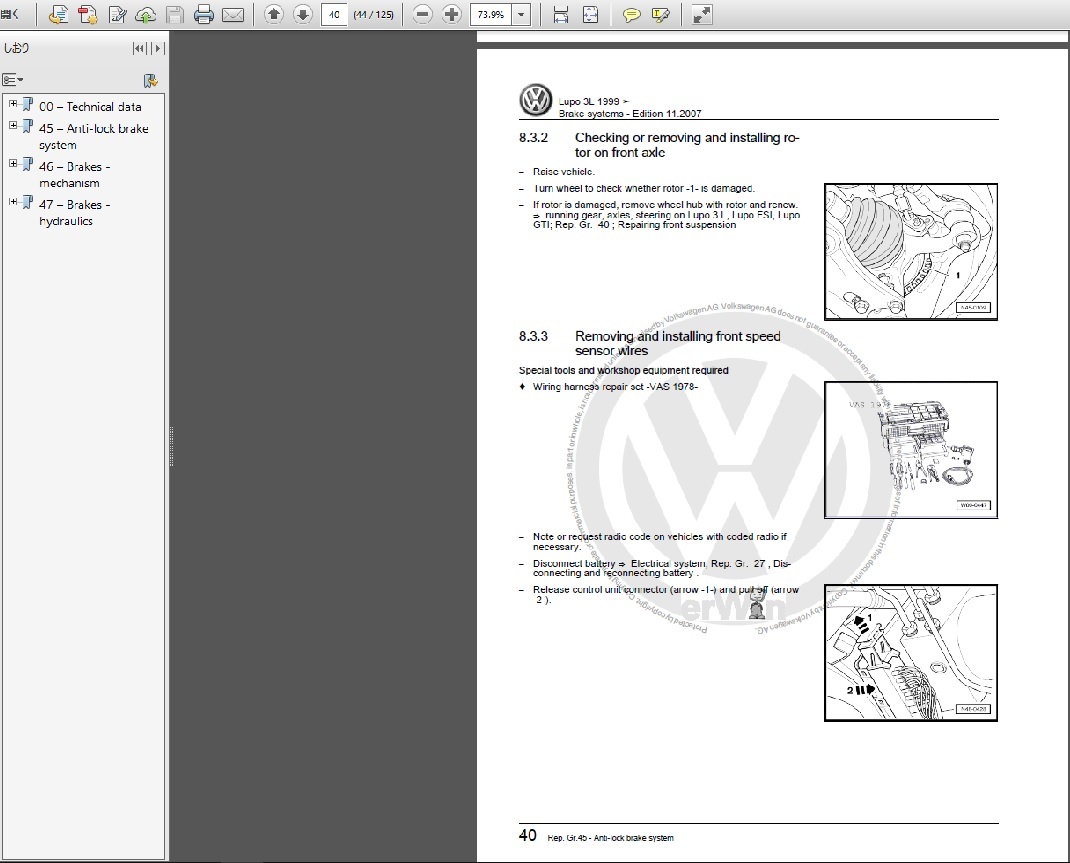Screen dimensions: 1070x863
Task: Click the VW logo in page header
Action: [x=536, y=100]
